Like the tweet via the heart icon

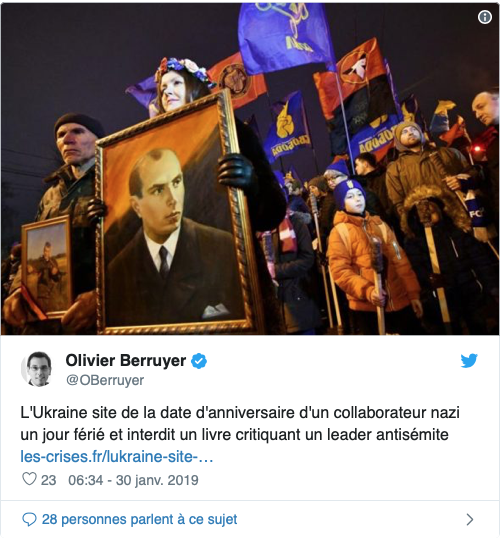tap(29, 479)
